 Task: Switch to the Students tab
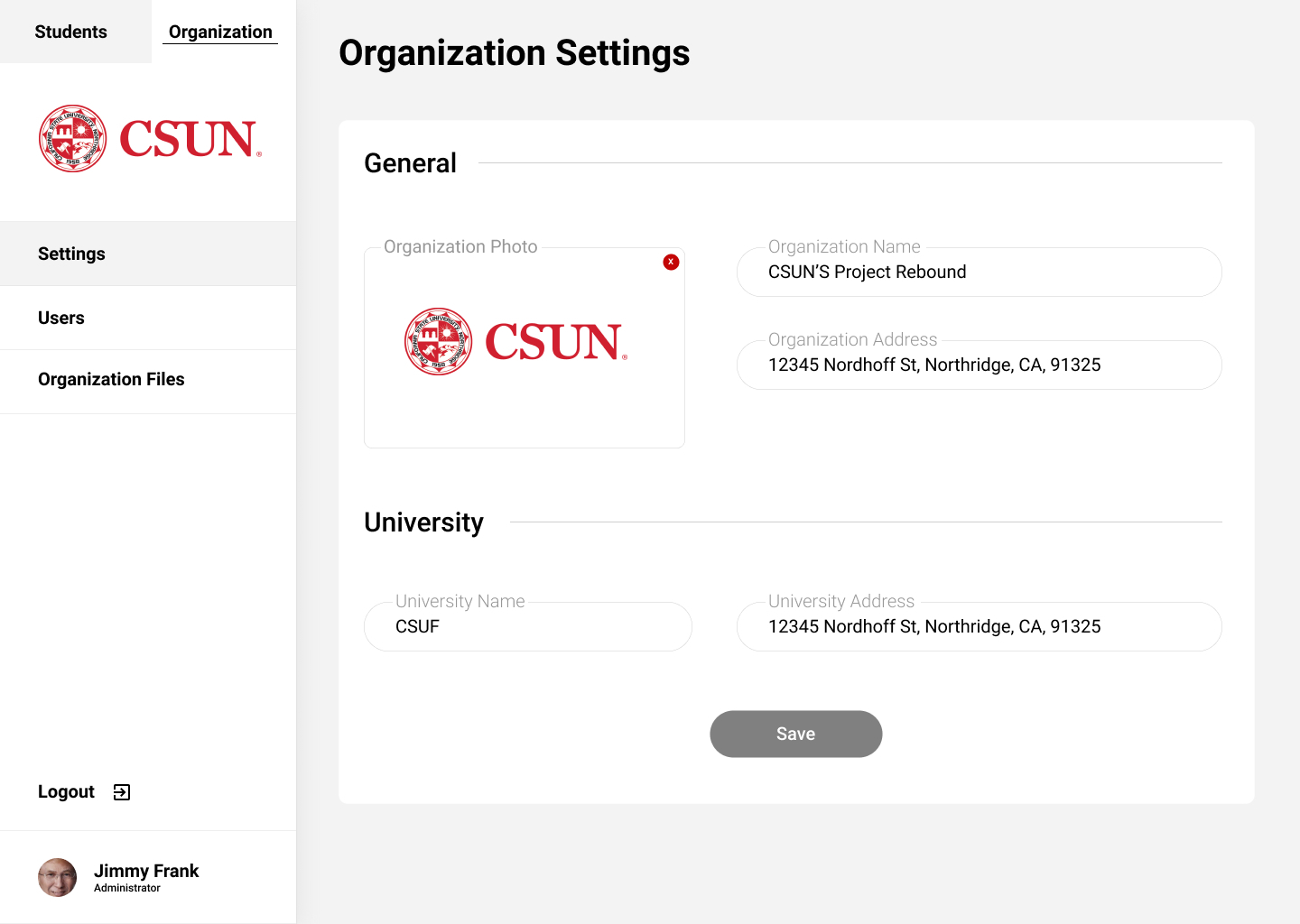[x=71, y=32]
